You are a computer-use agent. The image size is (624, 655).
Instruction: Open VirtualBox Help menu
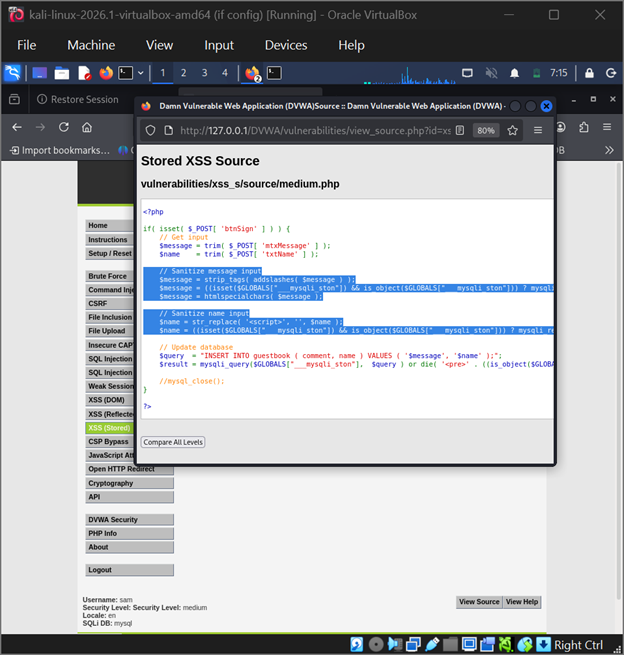351,45
